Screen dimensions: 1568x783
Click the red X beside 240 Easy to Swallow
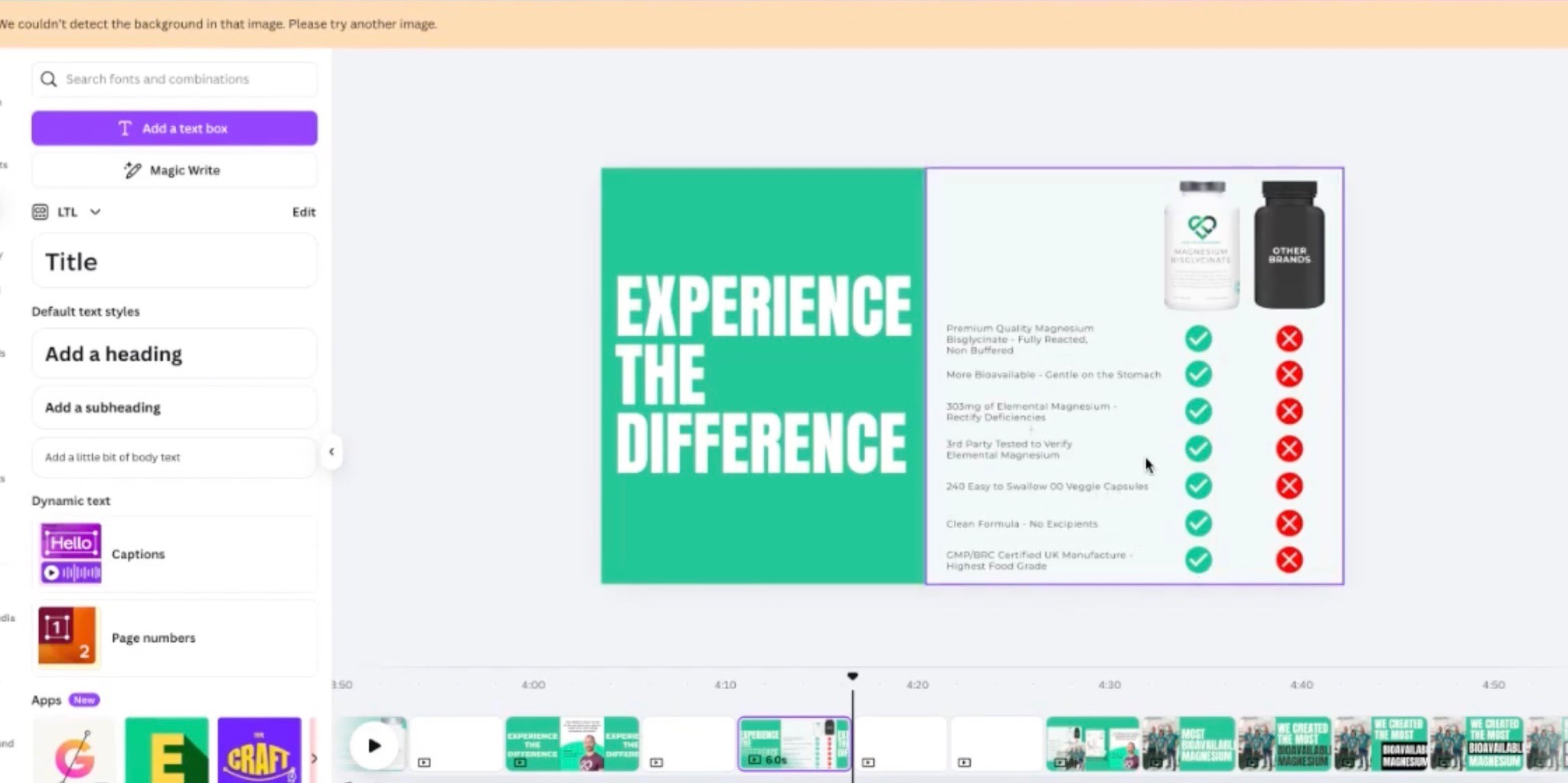pos(1289,485)
